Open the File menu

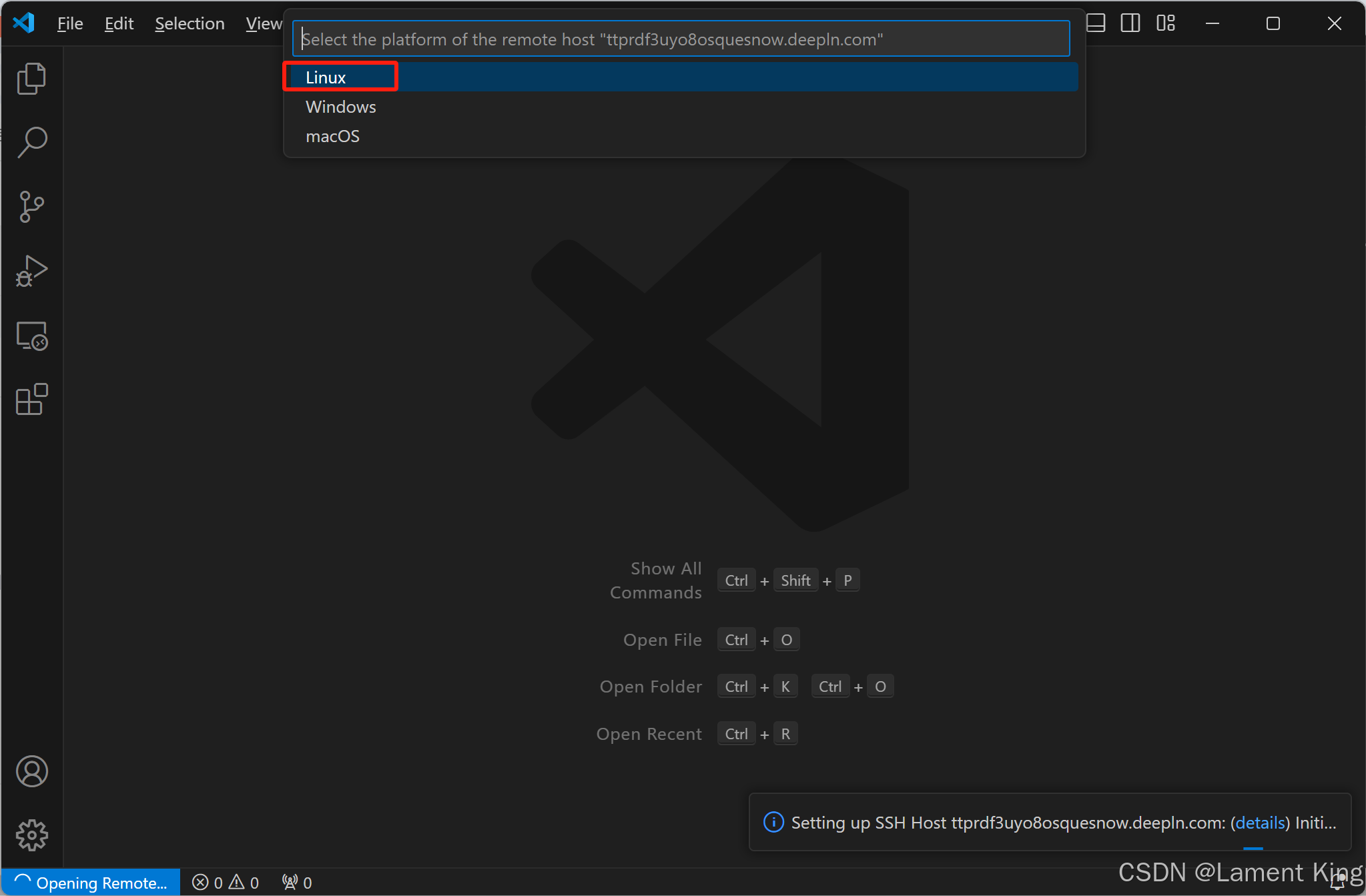click(x=70, y=23)
